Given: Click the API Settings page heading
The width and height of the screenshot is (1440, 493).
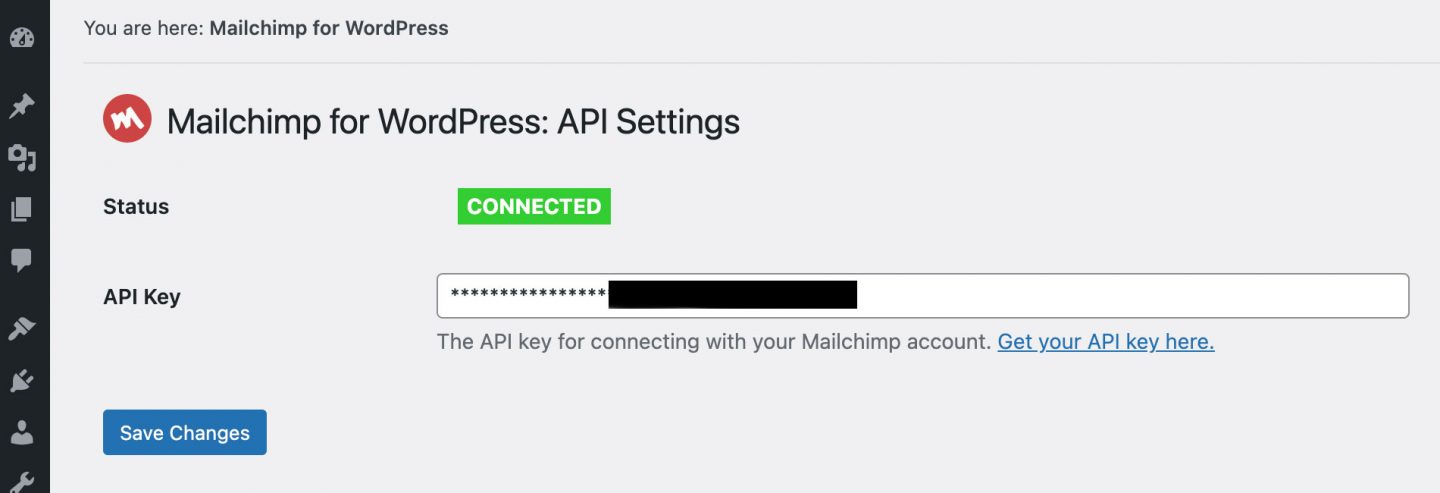Looking at the screenshot, I should (x=453, y=121).
